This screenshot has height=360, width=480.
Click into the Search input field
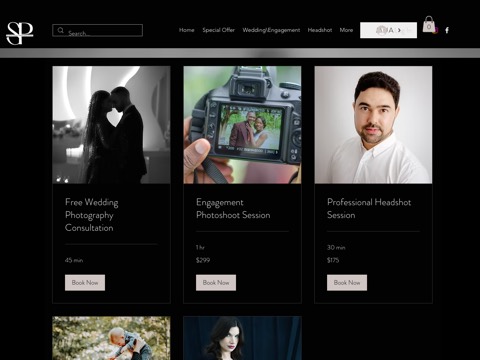coord(97,30)
